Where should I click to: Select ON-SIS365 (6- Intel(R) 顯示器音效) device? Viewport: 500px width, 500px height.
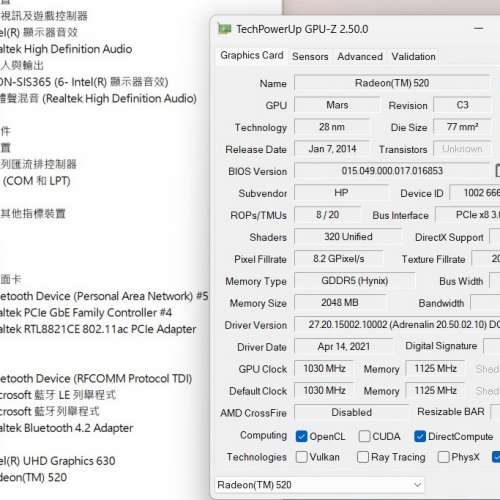coord(84,82)
